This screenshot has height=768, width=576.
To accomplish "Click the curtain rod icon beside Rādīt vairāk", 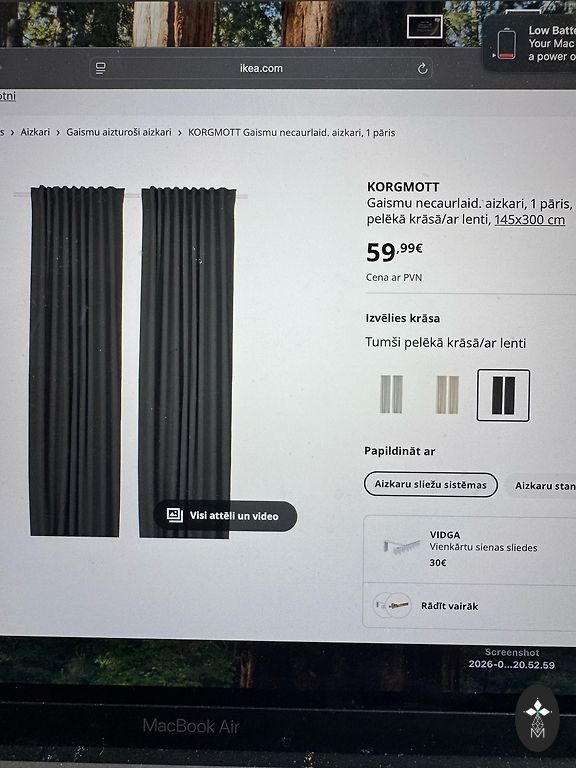I will (392, 605).
